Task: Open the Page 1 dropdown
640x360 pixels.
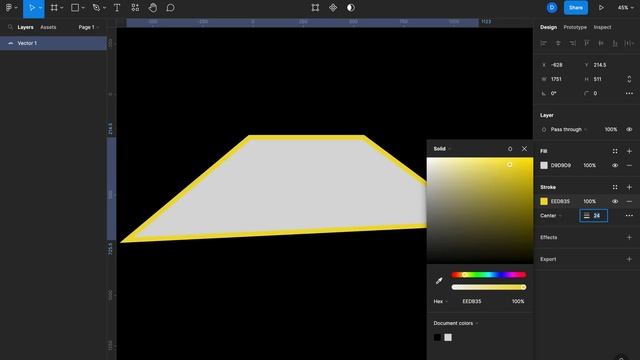Action: pos(89,27)
